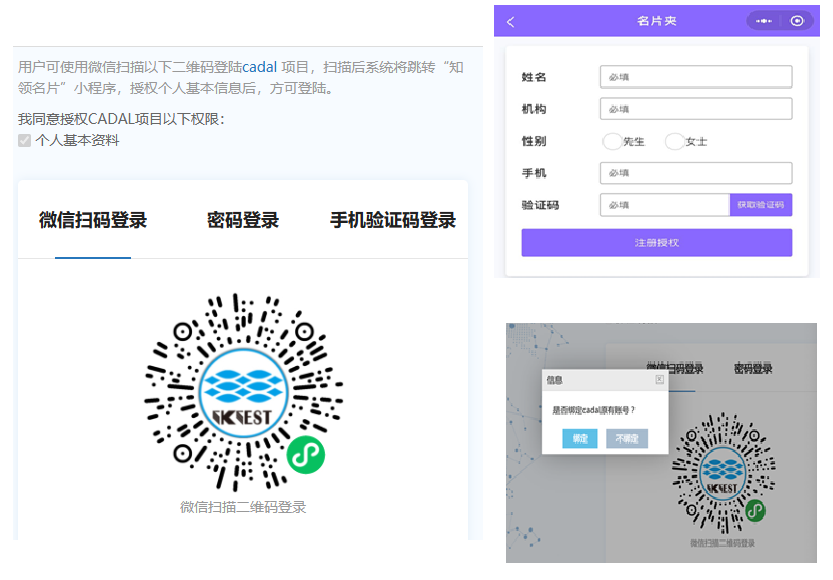Toggle the 个人基本资料 permission checkbox
The height and width of the screenshot is (580, 833).
click(x=25, y=141)
